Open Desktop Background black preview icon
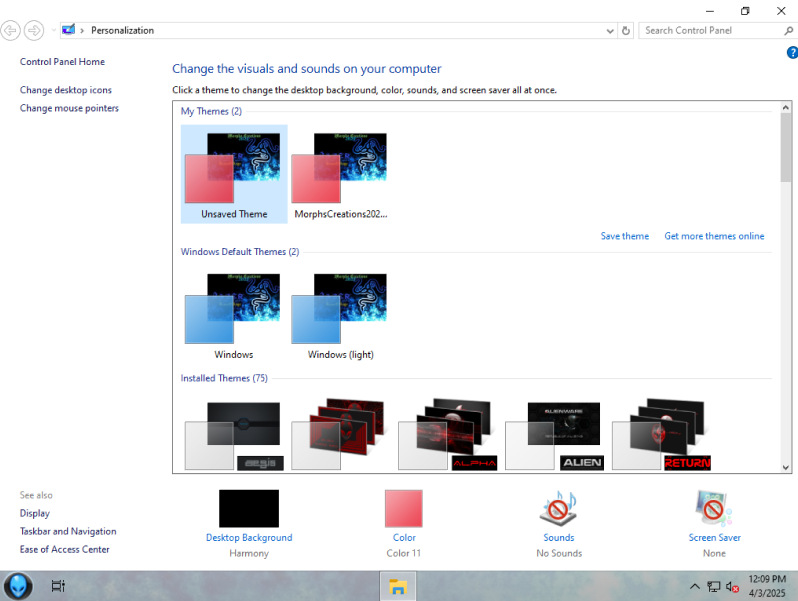The image size is (798, 601). coord(249,508)
